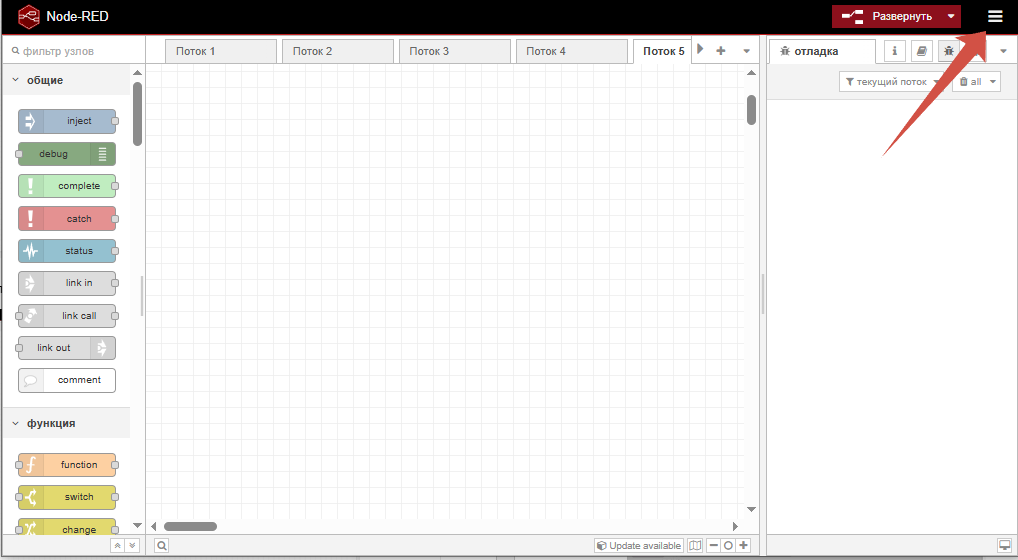The height and width of the screenshot is (560, 1018).
Task: Open deploy options dropdown arrow
Action: pos(951,16)
